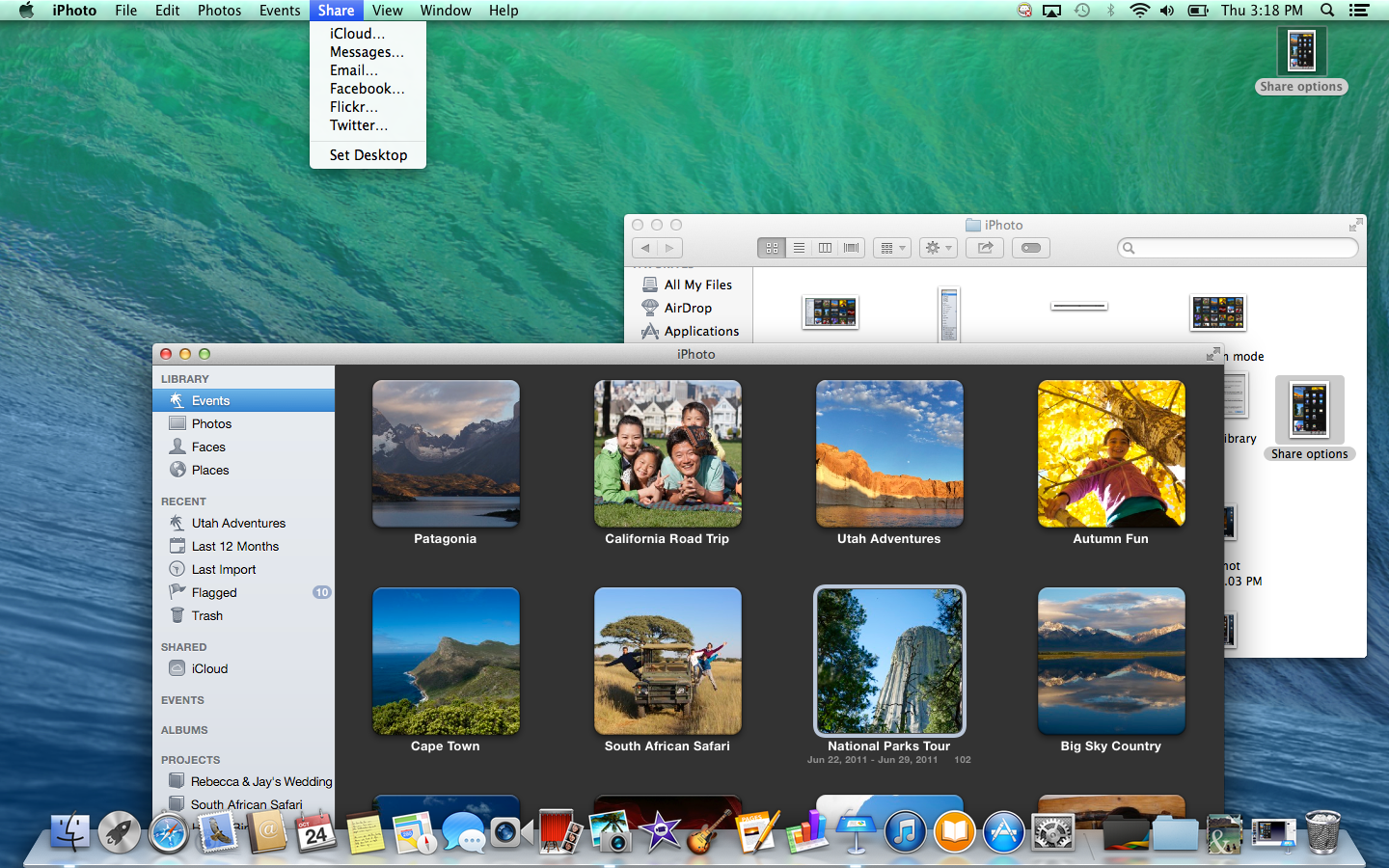Select the Big Sky Country event
This screenshot has height=868, width=1389.
(1111, 661)
